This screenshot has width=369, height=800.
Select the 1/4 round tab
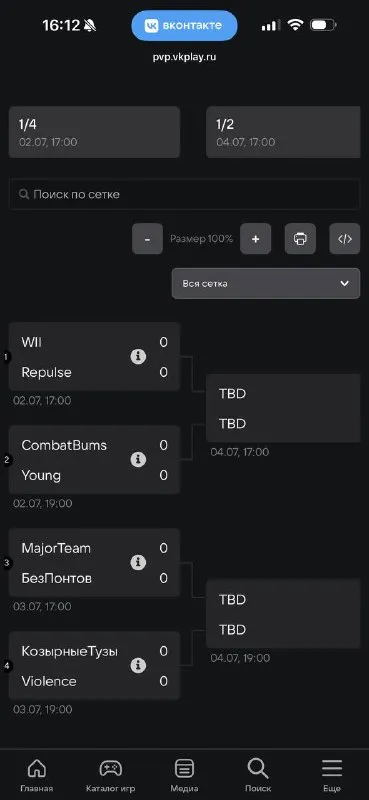(x=94, y=132)
